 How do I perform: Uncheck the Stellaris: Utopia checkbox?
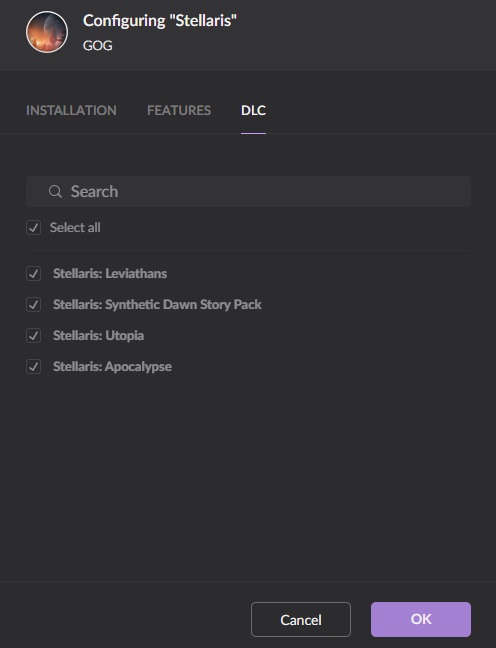tap(33, 336)
